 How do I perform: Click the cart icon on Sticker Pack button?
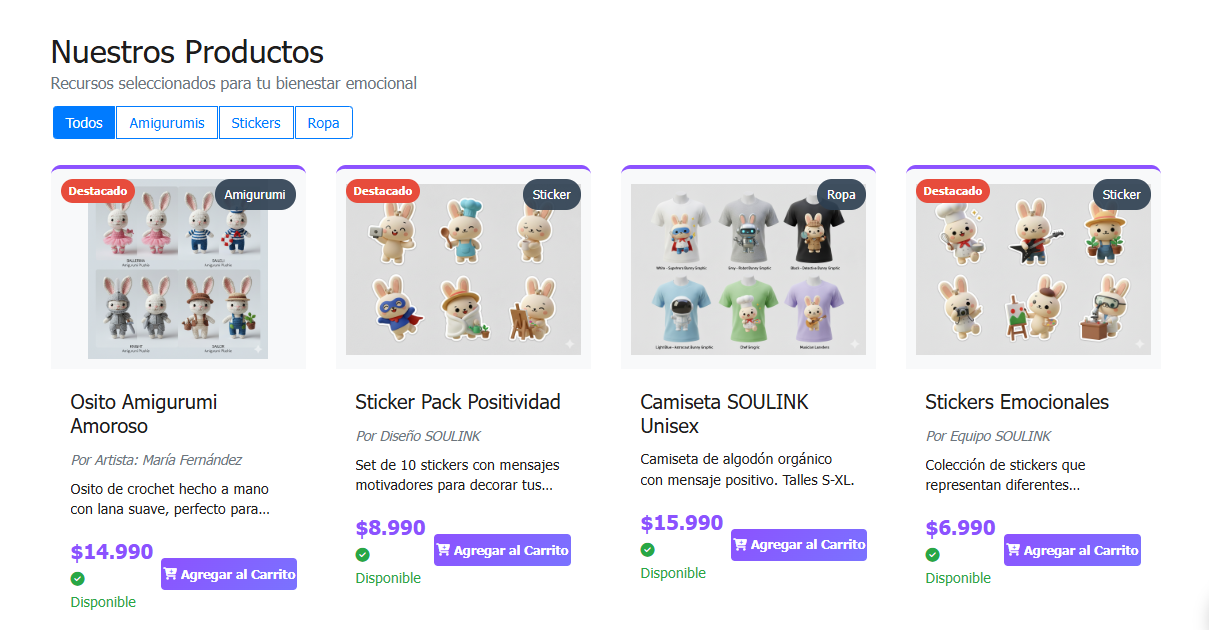pos(443,549)
